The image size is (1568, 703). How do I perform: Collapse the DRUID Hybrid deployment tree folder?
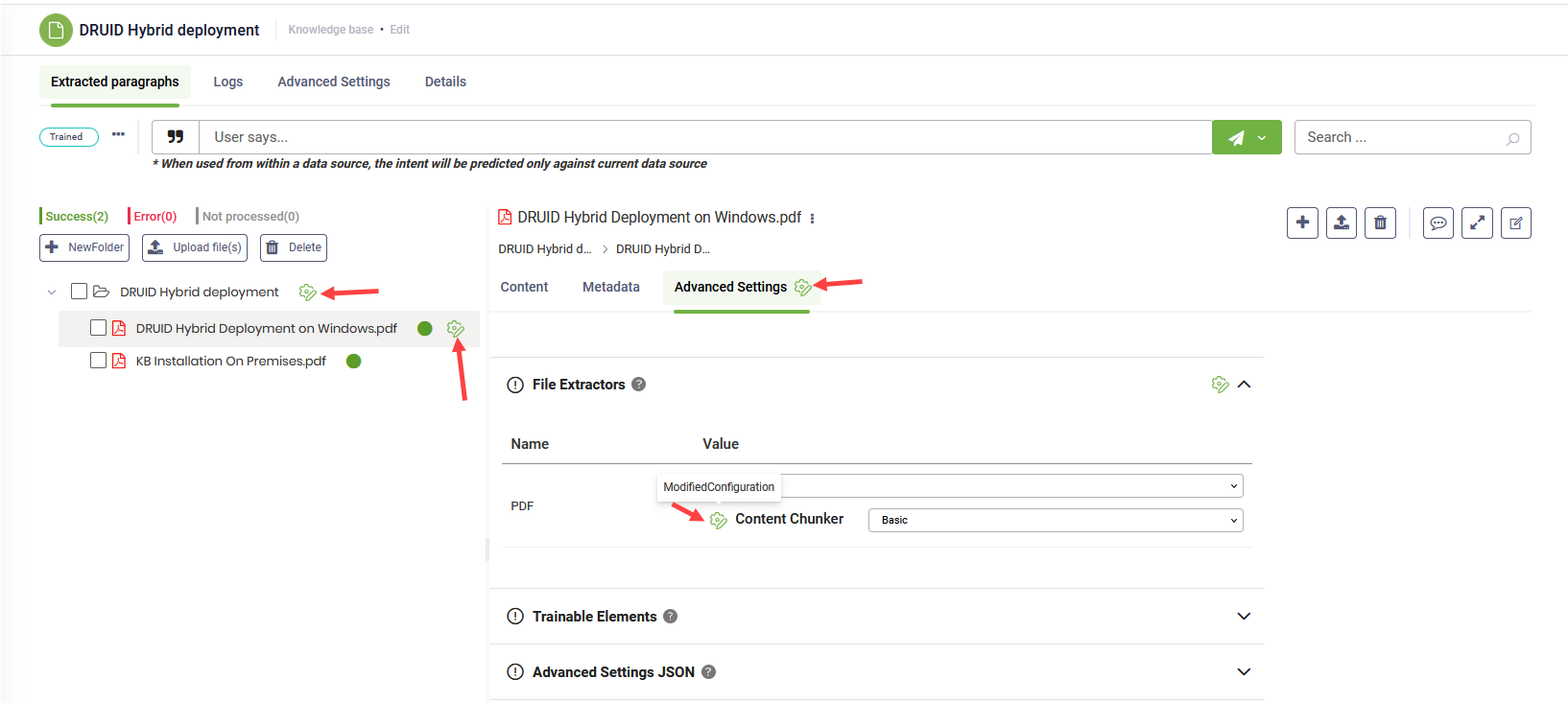[x=52, y=292]
